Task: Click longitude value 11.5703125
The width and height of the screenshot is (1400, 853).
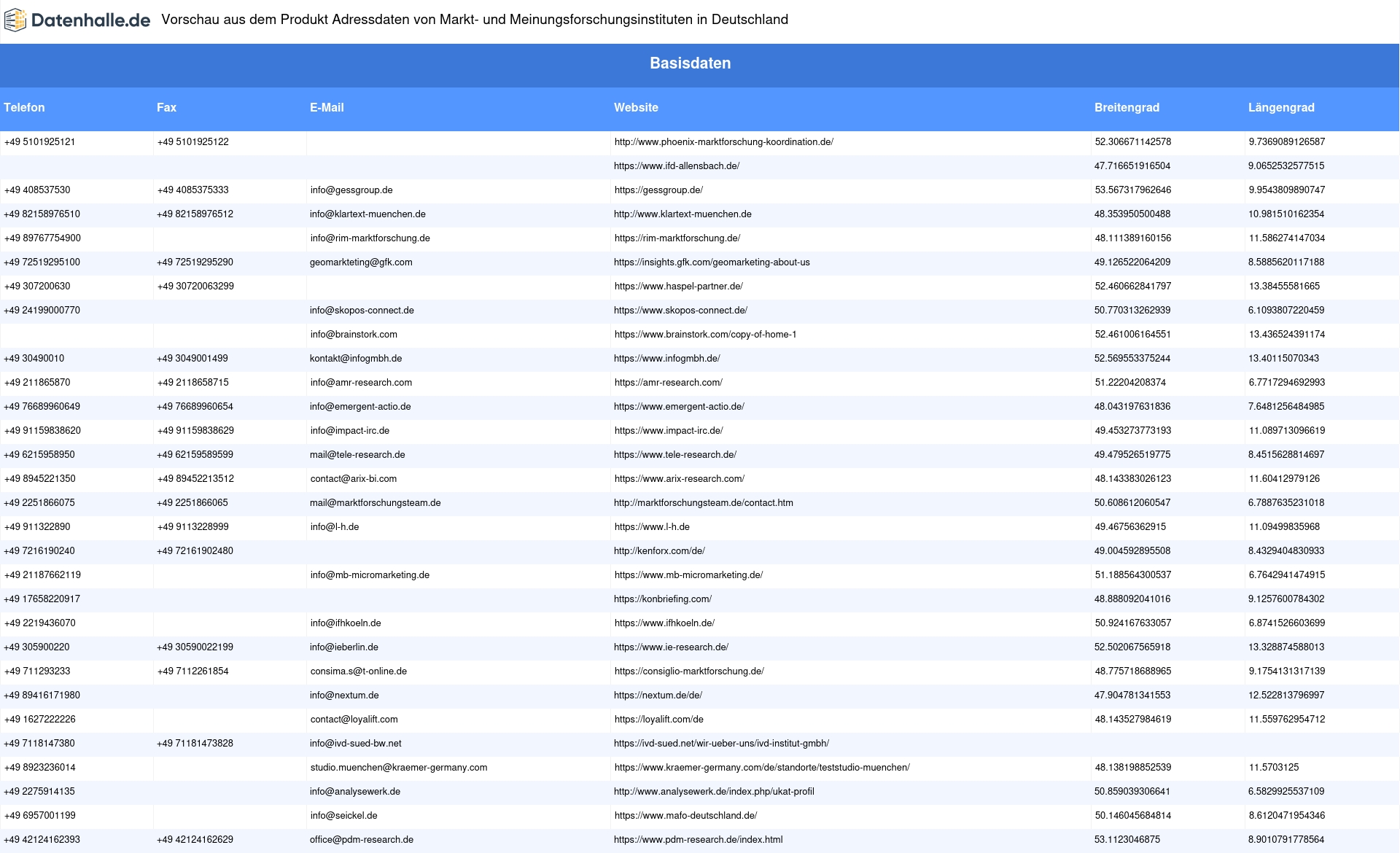Action: (x=1274, y=768)
